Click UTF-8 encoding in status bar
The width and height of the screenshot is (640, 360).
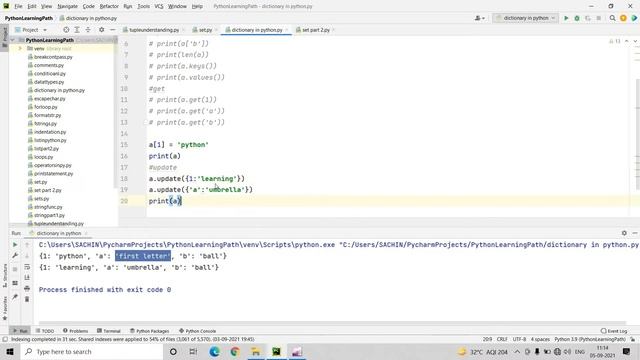tap(519, 339)
